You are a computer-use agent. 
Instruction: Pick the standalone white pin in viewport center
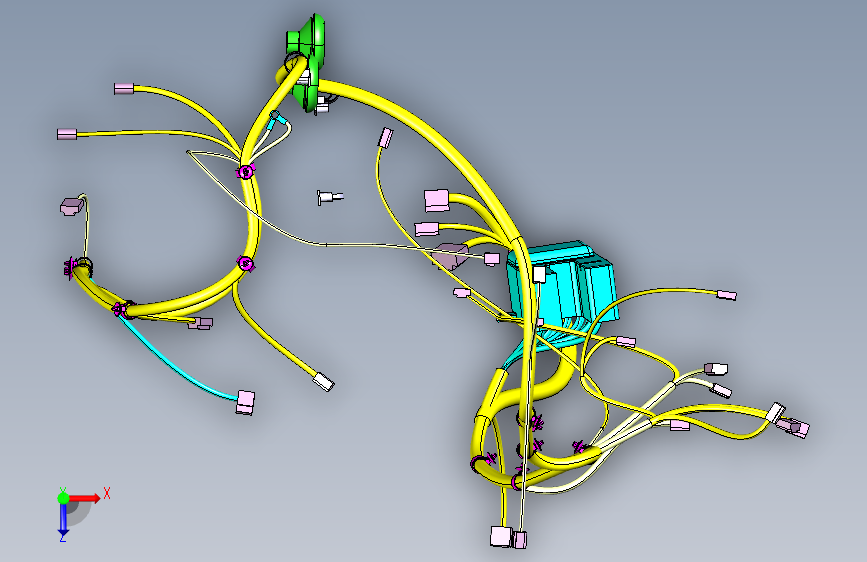tap(330, 197)
